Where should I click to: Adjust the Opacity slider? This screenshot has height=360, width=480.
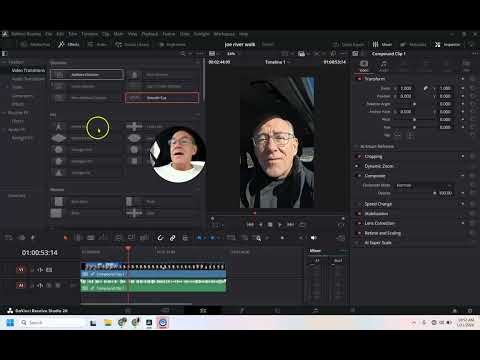tap(434, 193)
